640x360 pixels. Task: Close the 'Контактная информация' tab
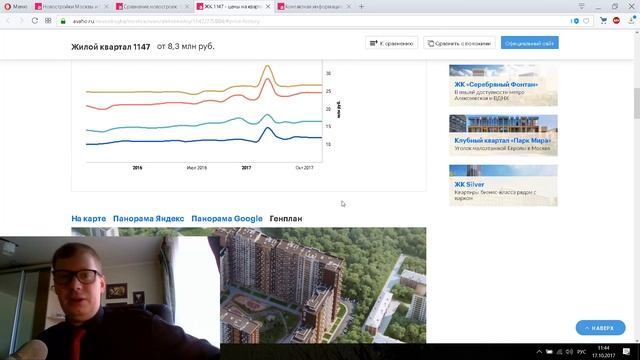coord(349,7)
